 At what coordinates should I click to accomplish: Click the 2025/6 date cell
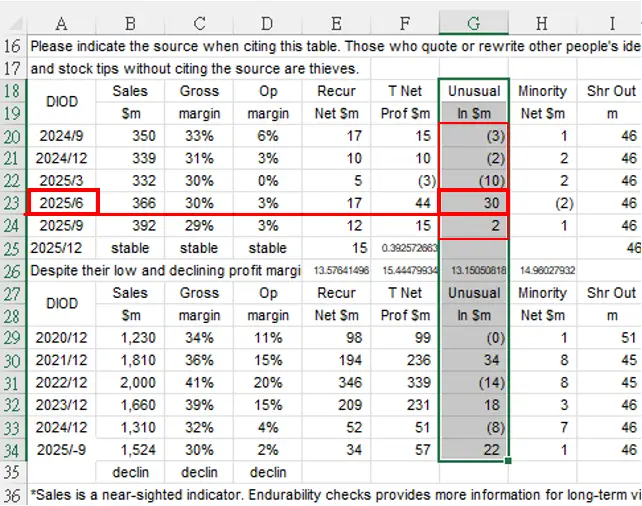62,202
